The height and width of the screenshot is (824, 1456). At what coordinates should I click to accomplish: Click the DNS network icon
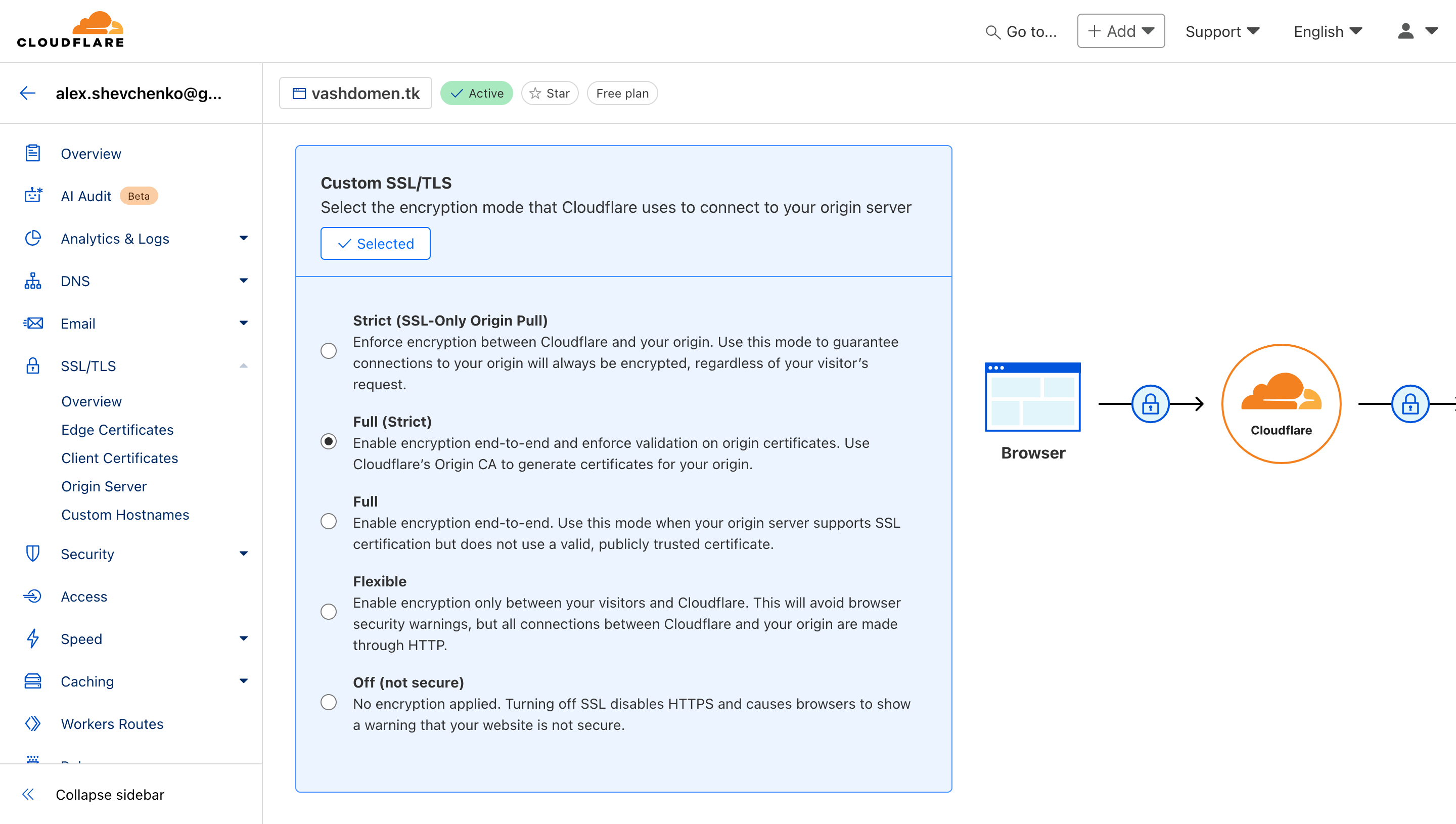[x=33, y=281]
